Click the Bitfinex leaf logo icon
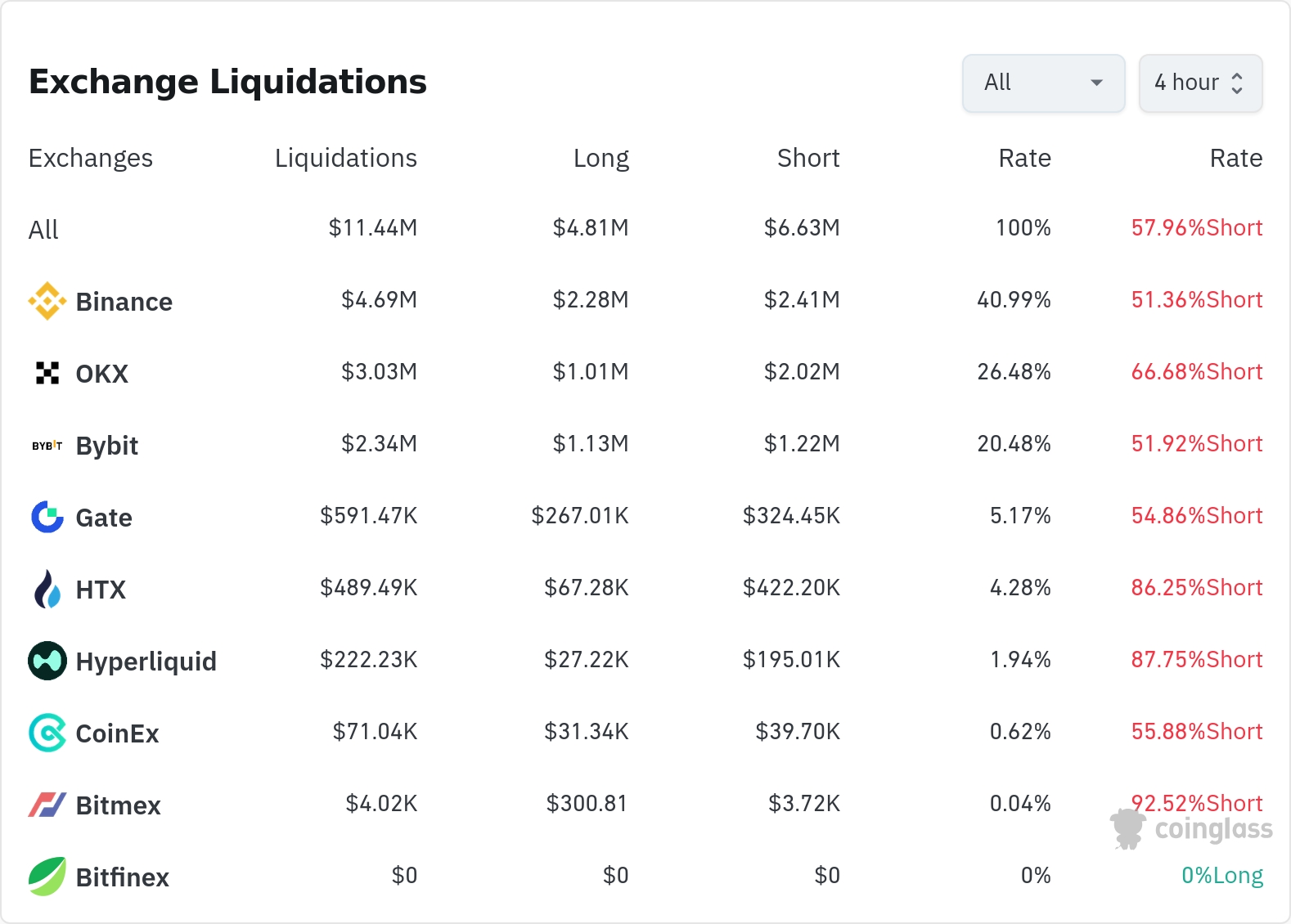Screen dimensions: 1291x924 pos(47,877)
